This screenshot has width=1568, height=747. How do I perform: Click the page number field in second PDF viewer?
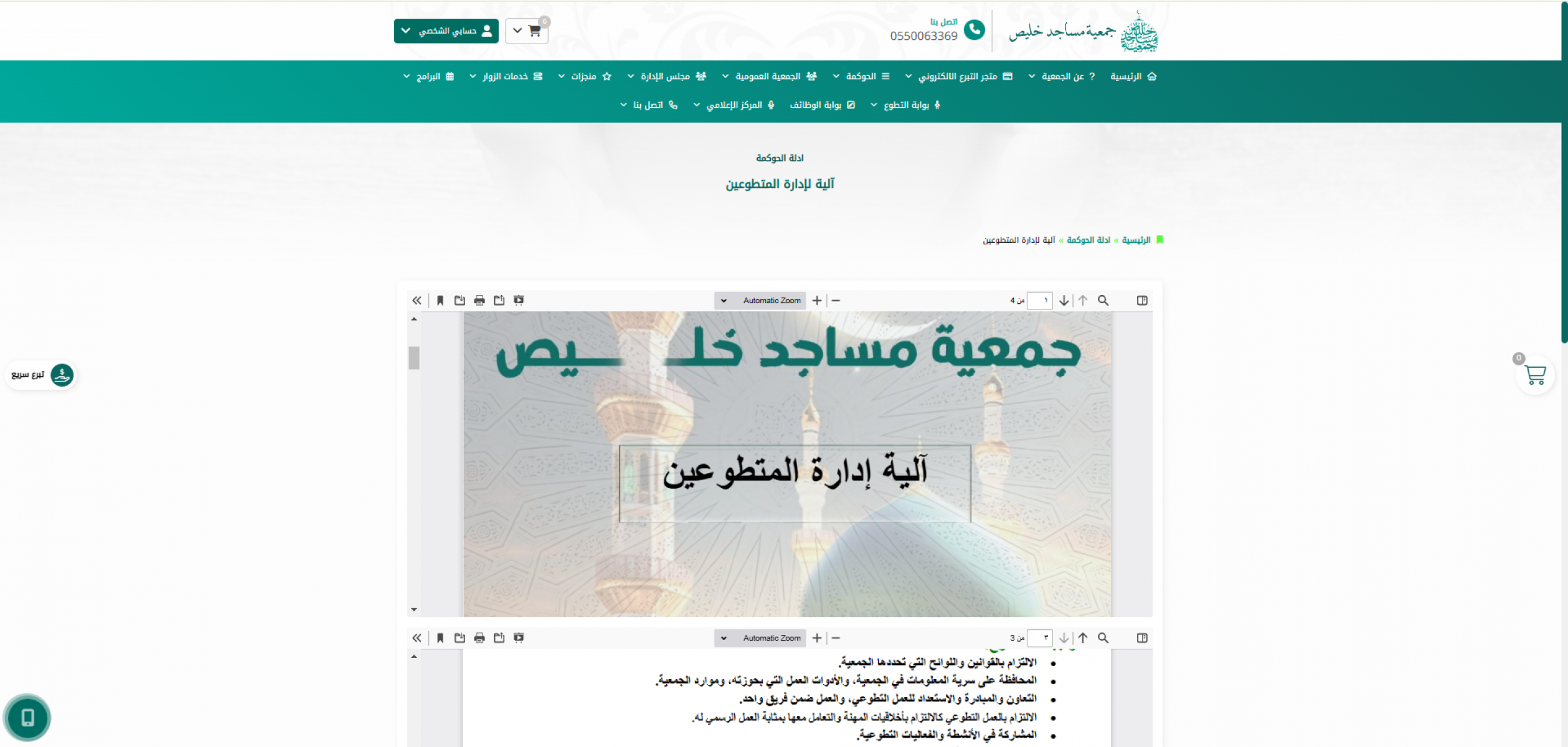click(1039, 638)
